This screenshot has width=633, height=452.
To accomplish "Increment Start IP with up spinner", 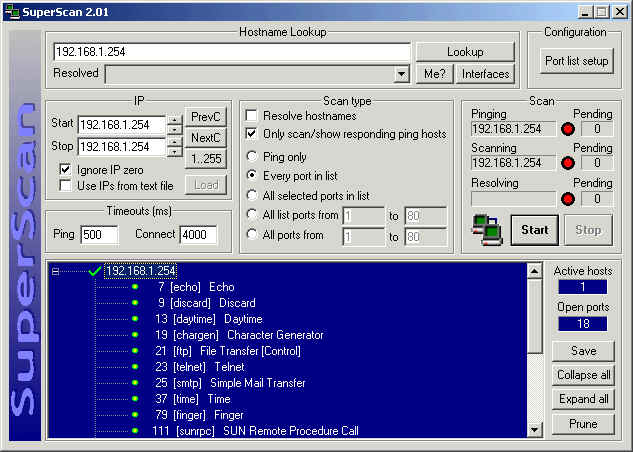I will [175, 120].
